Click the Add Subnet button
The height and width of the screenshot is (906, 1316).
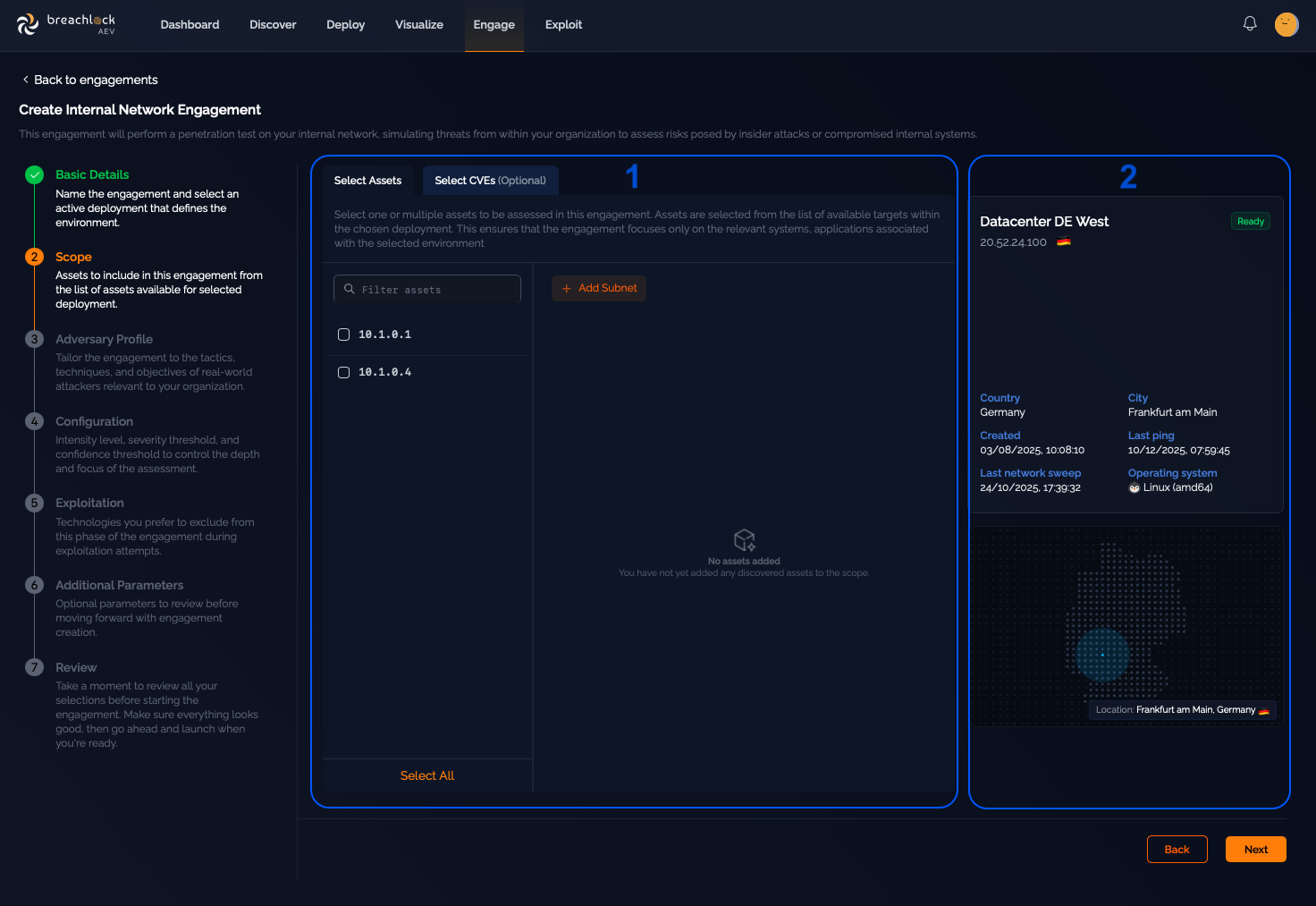599,288
